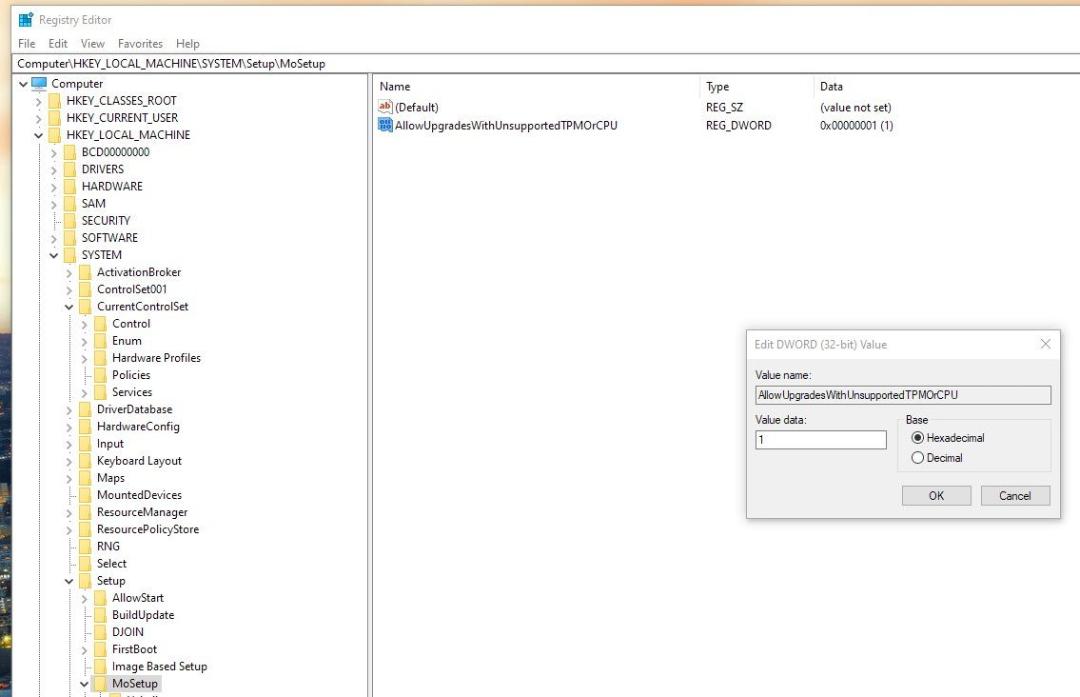Click the SOFTWARE folder icon
This screenshot has height=697, width=1080.
point(70,238)
